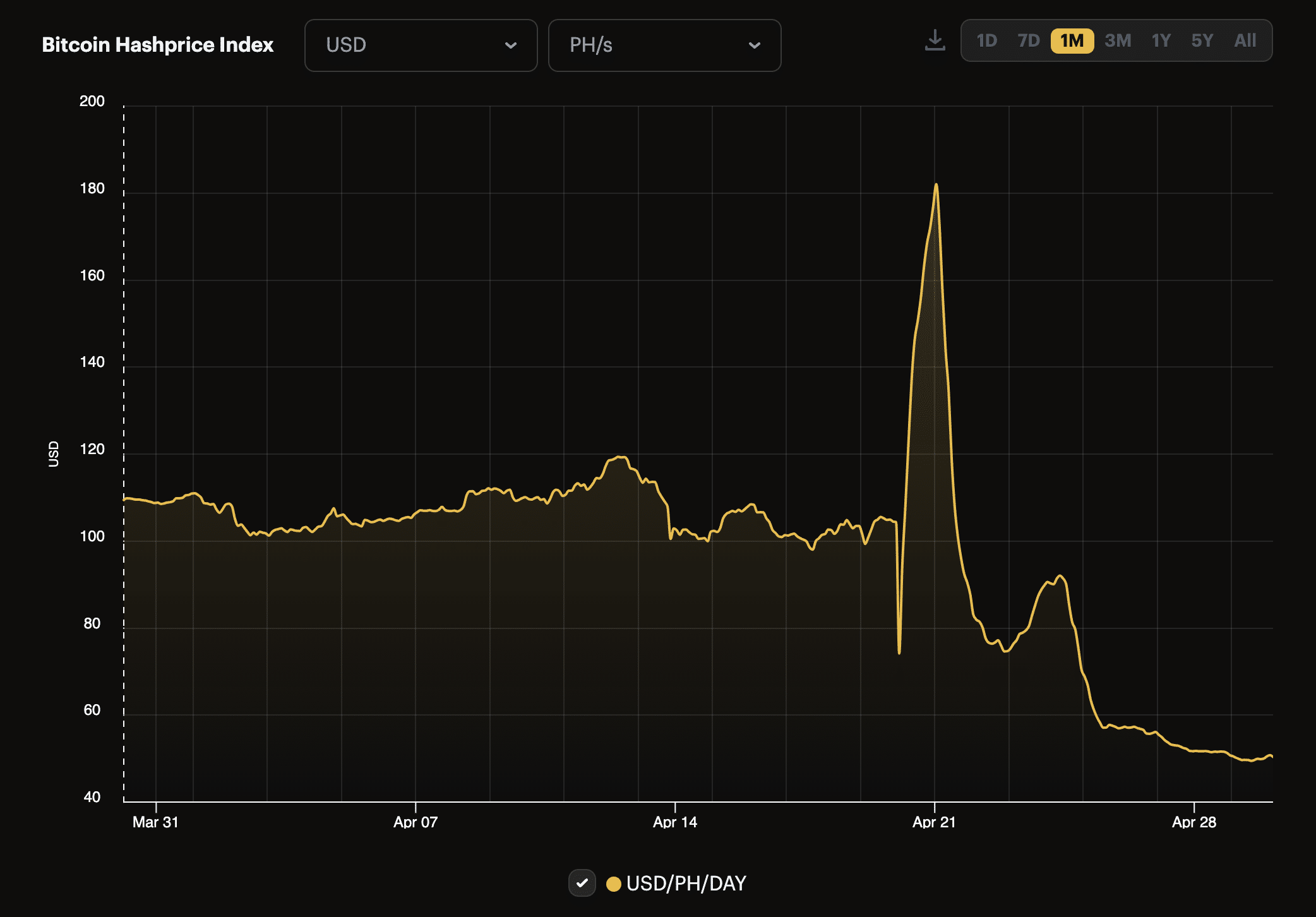Click the Apr 07 x-axis label
Viewport: 1316px width, 917px height.
[416, 822]
